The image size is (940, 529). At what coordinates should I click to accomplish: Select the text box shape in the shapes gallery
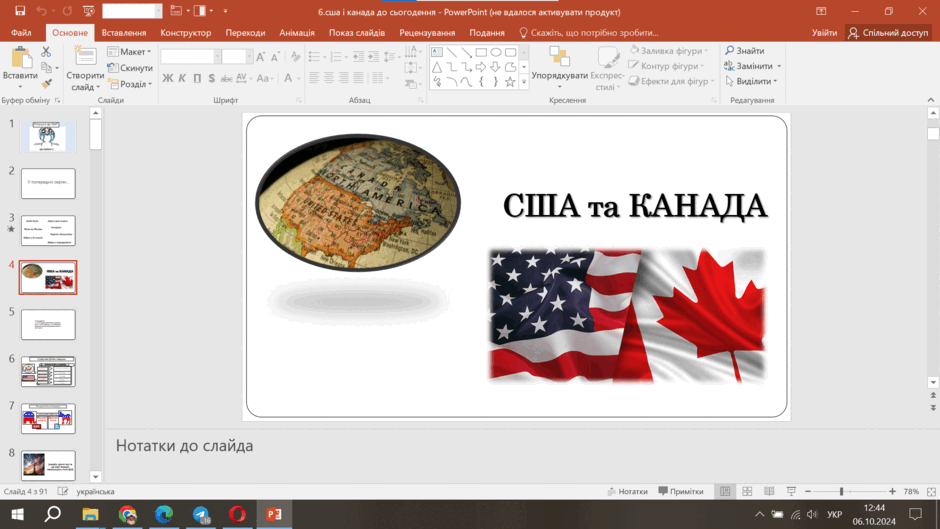click(x=437, y=52)
